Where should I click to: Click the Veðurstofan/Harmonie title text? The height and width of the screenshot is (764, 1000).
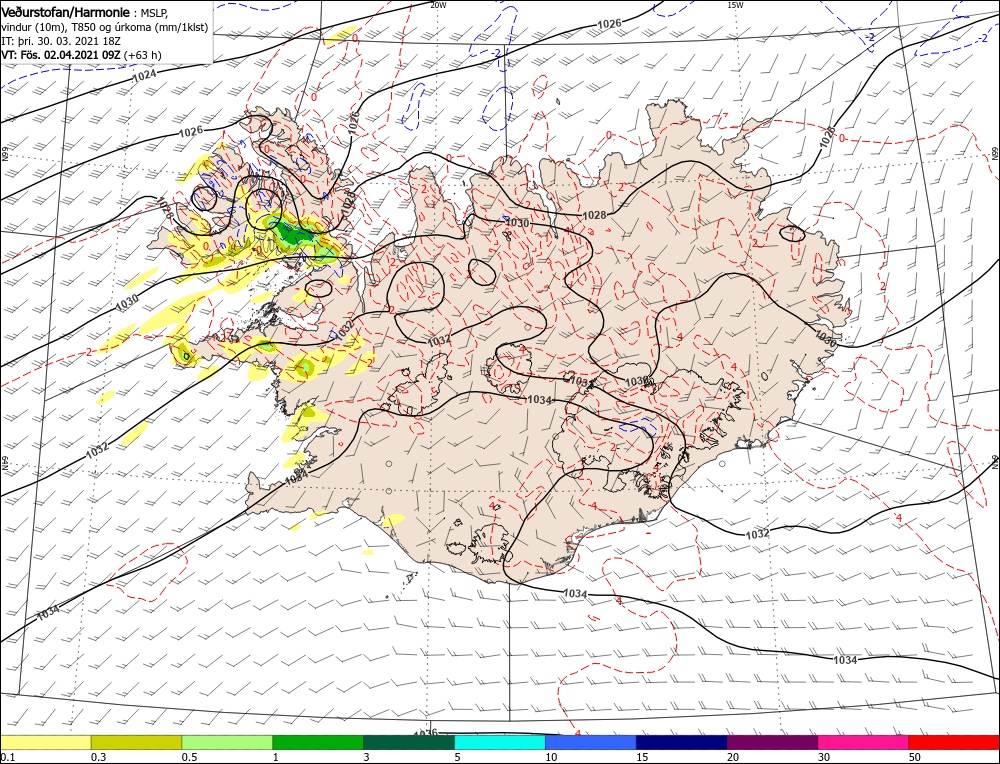coord(66,13)
